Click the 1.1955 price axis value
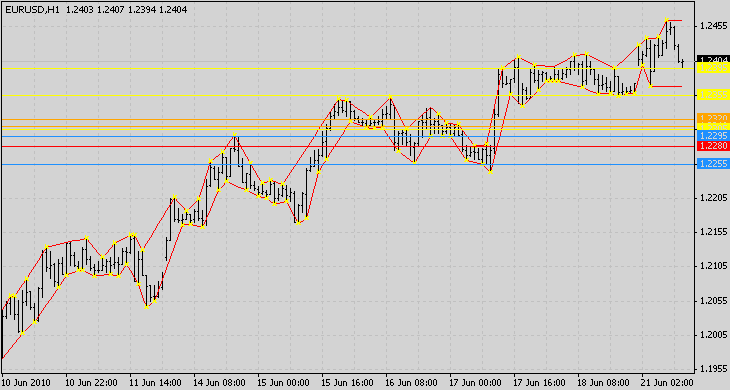730x390 pixels. coord(714,370)
